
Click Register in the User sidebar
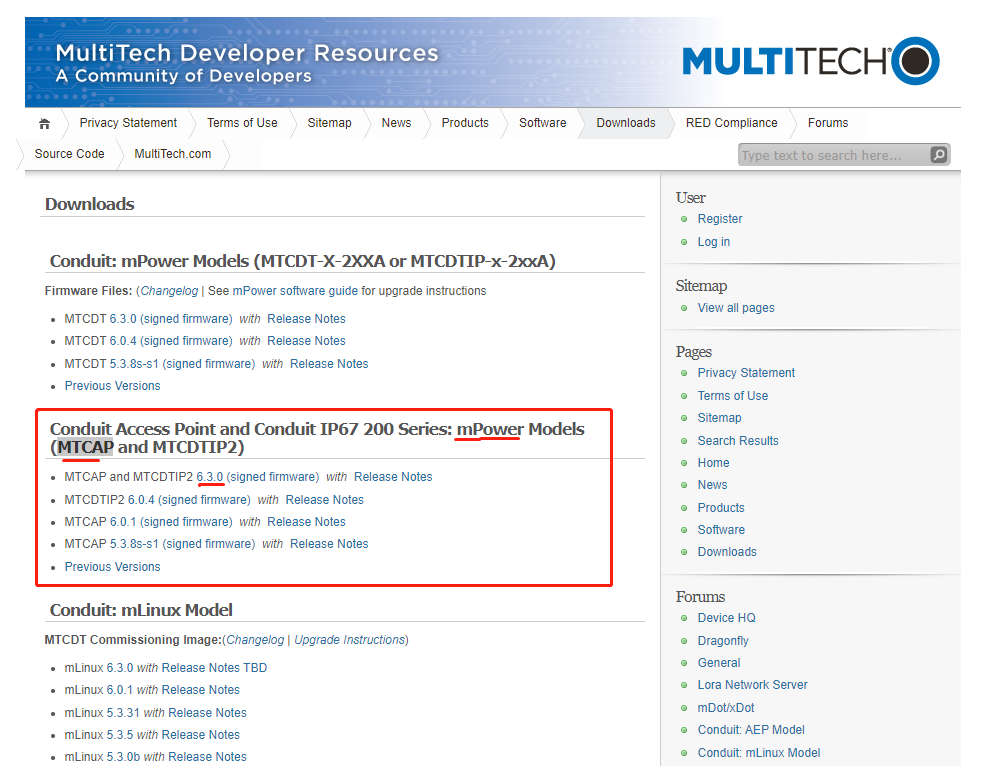pyautogui.click(x=720, y=219)
